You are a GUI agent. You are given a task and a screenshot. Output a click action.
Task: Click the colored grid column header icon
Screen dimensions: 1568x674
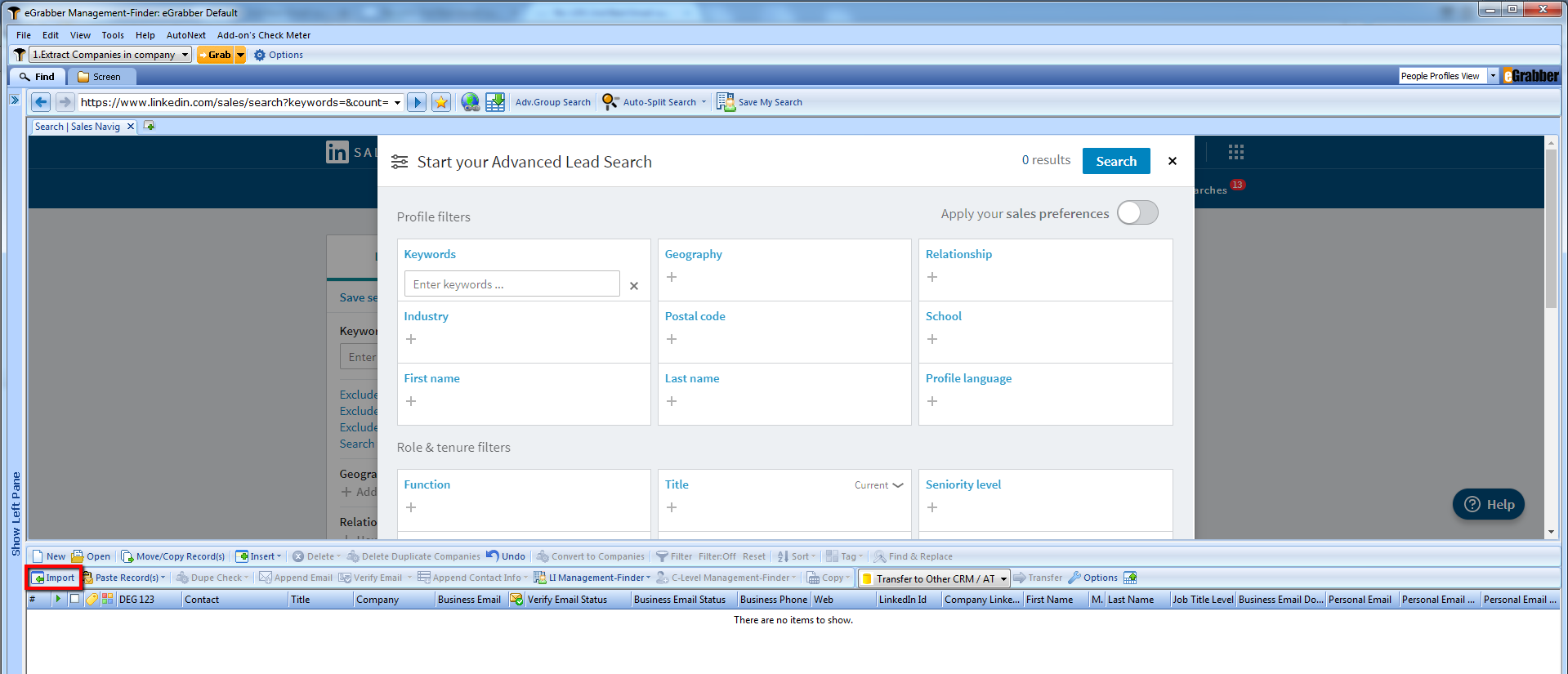click(x=108, y=599)
